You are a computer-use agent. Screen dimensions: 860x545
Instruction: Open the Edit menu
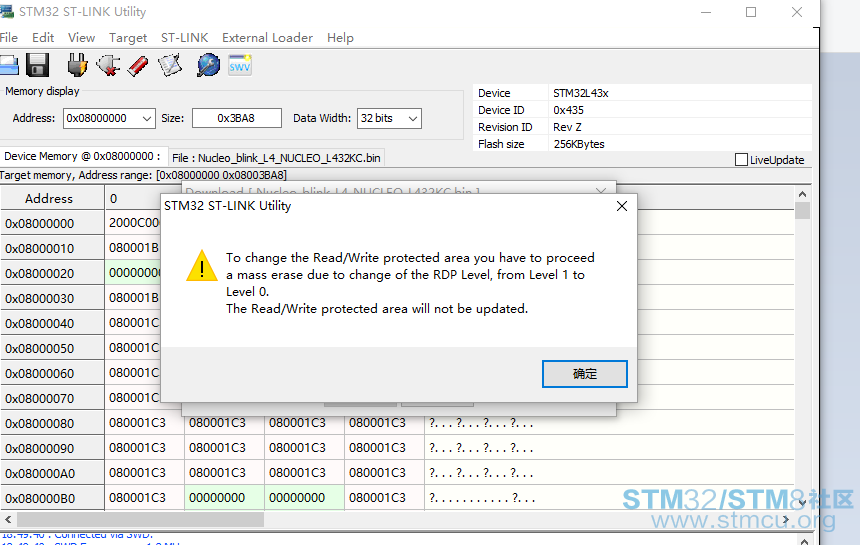(x=43, y=38)
